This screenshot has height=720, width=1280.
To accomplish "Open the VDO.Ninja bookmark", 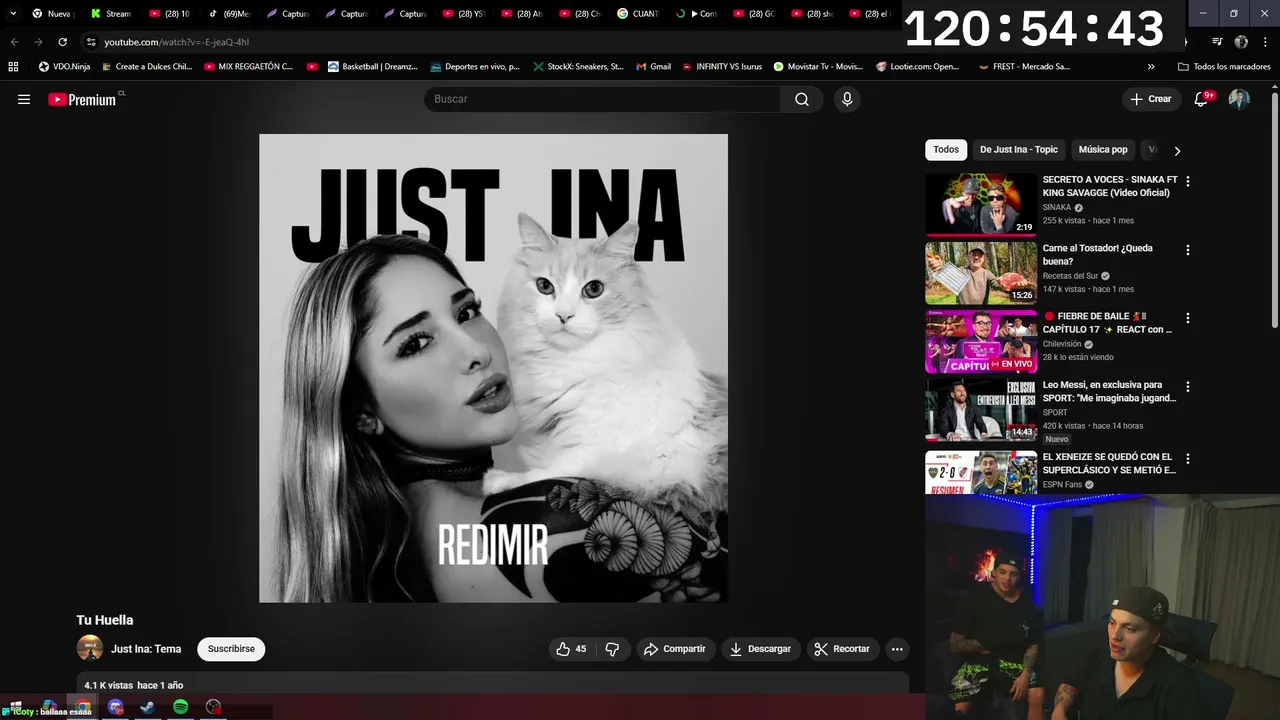I will (64, 67).
